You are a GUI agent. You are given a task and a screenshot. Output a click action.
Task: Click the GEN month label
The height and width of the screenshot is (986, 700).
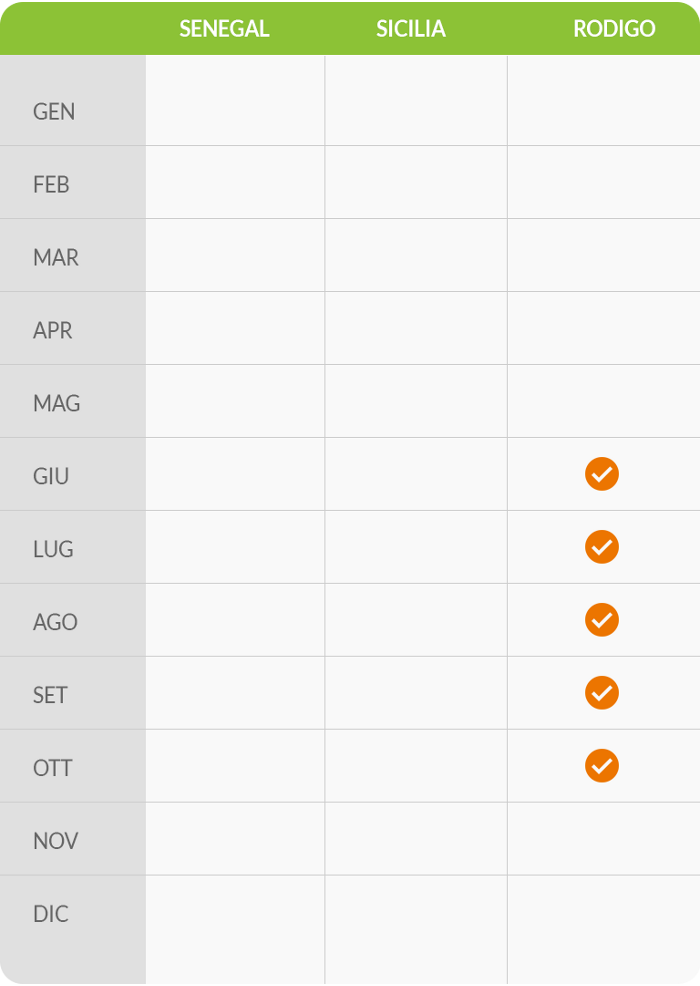54,112
